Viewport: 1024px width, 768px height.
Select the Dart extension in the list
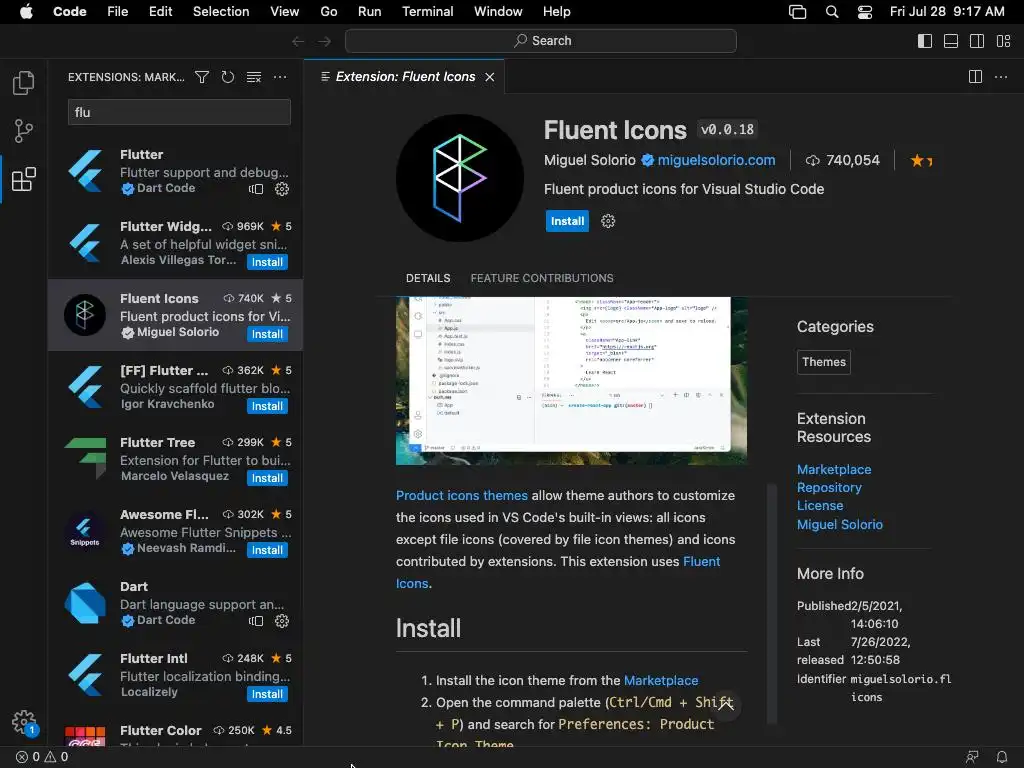[175, 603]
